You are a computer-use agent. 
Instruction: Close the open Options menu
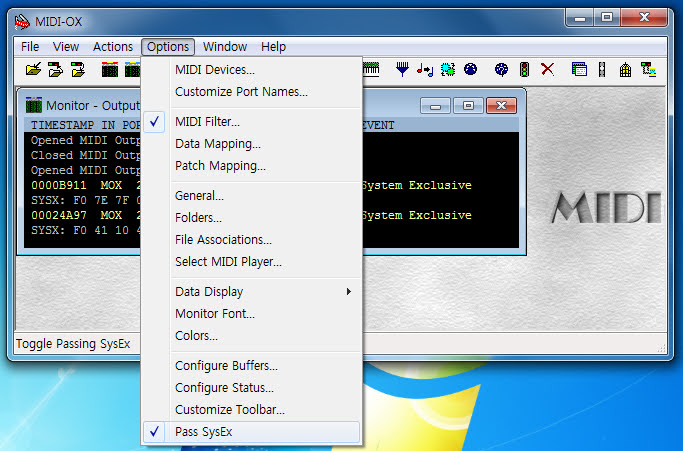pyautogui.click(x=168, y=47)
